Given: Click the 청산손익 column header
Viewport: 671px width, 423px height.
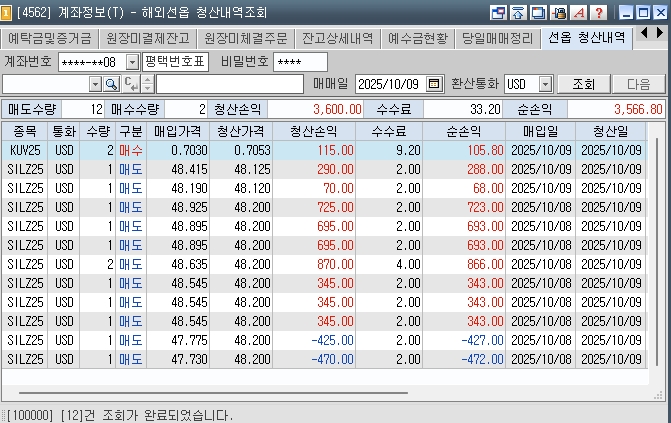Looking at the screenshot, I should (x=314, y=131).
